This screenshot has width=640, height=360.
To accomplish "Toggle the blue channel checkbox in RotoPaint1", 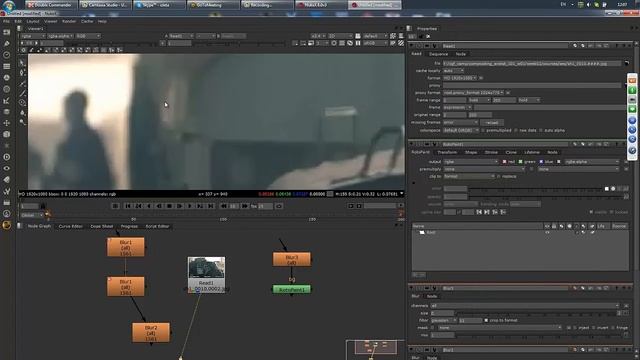I will tap(541, 162).
